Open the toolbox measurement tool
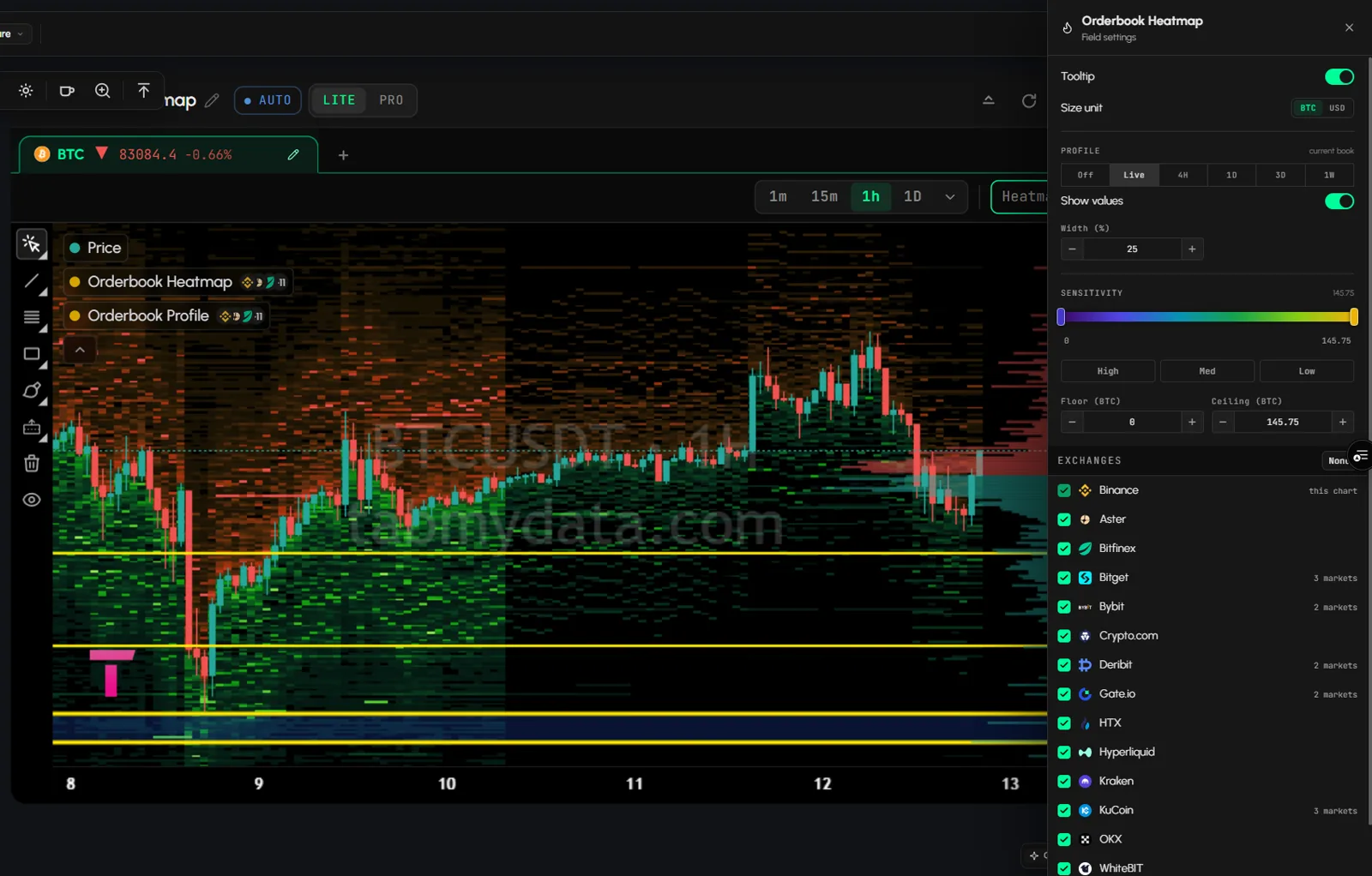The height and width of the screenshot is (876, 1372). 32,427
